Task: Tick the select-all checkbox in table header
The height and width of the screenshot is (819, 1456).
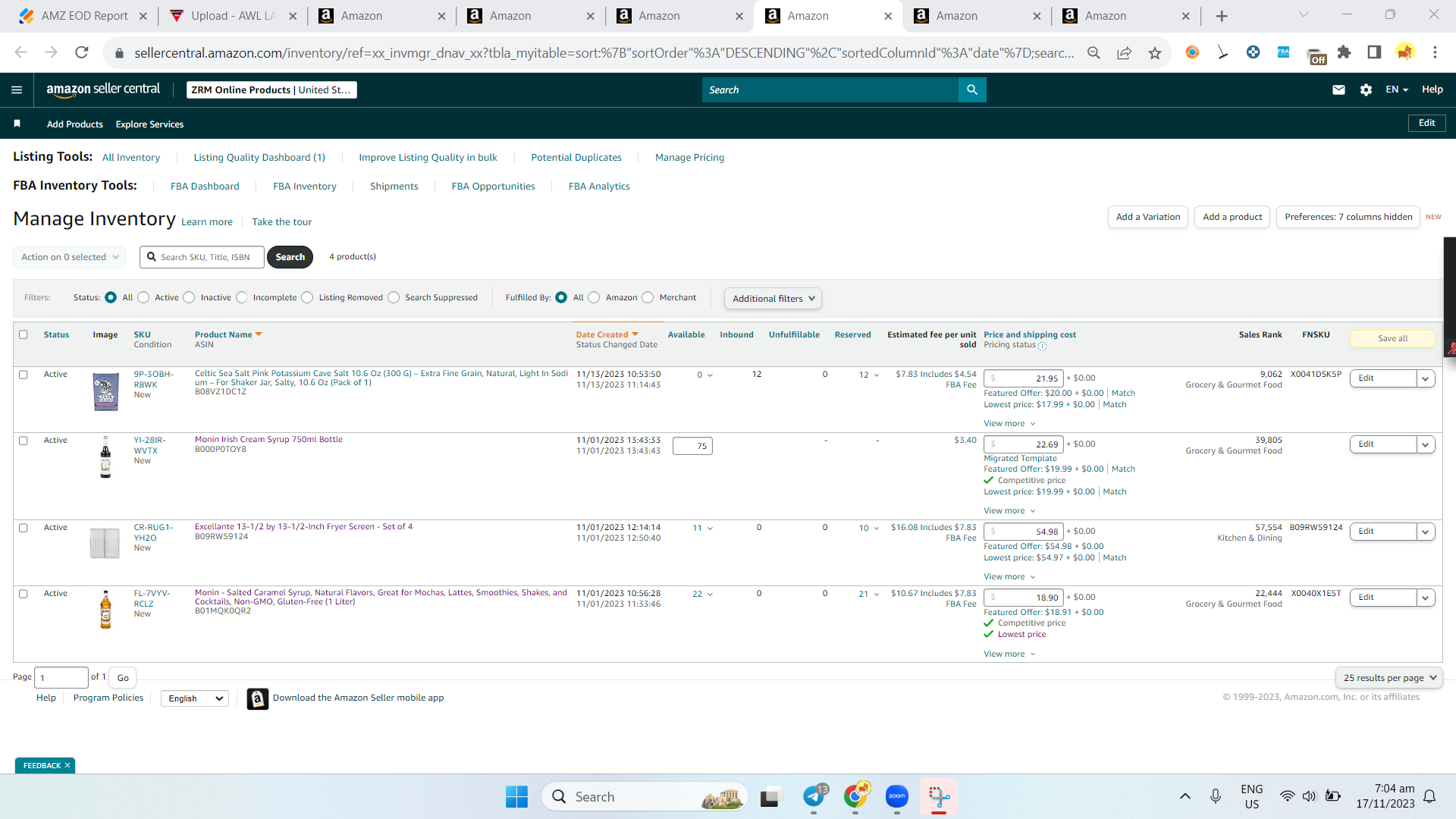Action: (x=23, y=334)
